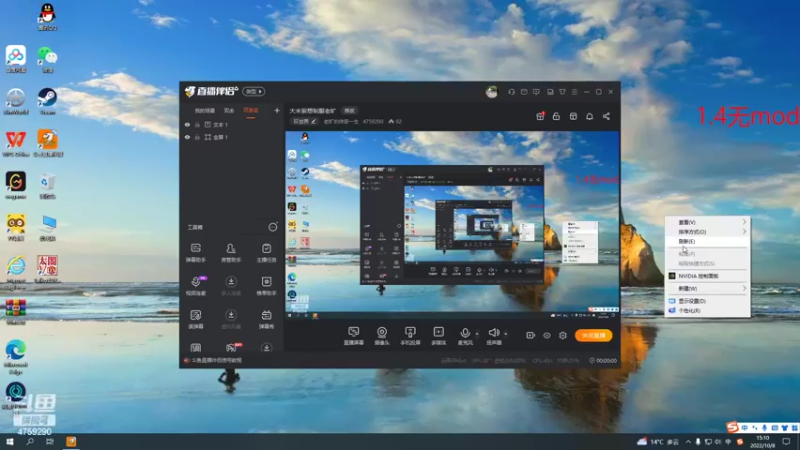This screenshot has width=800, height=450.
Task: Add a new scene with plus icon
Action: [277, 110]
